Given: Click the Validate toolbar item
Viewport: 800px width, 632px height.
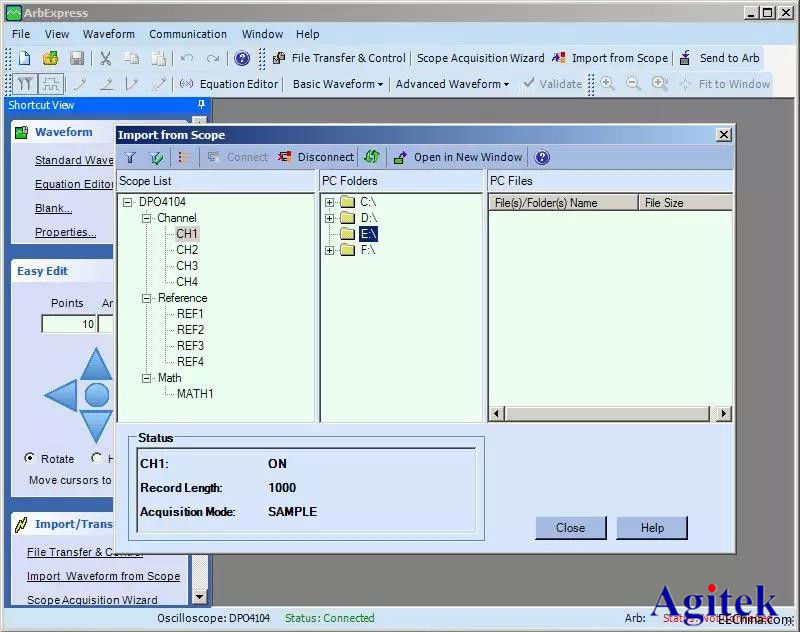Looking at the screenshot, I should pyautogui.click(x=553, y=84).
